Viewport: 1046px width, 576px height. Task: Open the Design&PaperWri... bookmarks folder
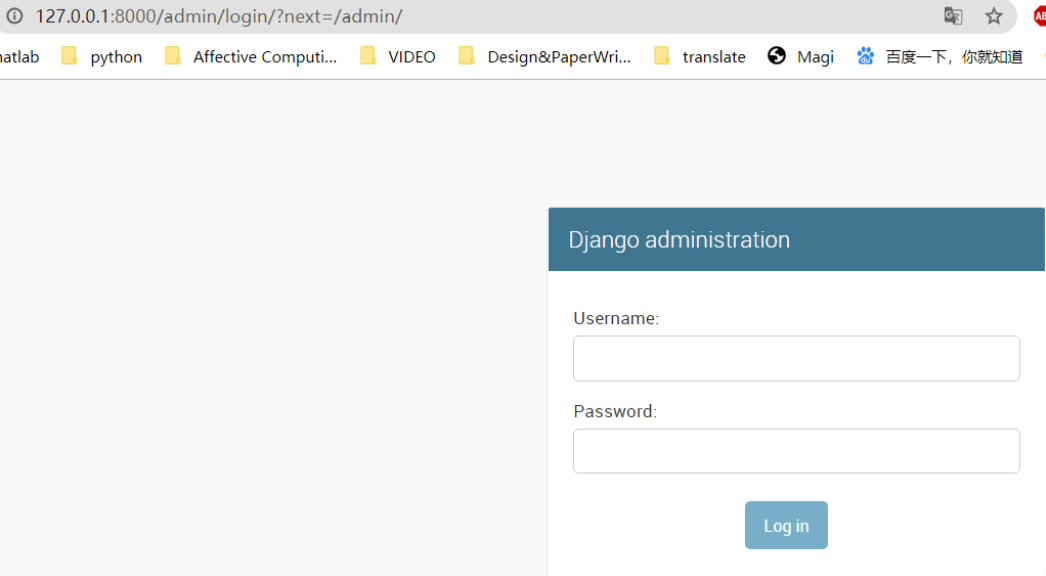[545, 56]
